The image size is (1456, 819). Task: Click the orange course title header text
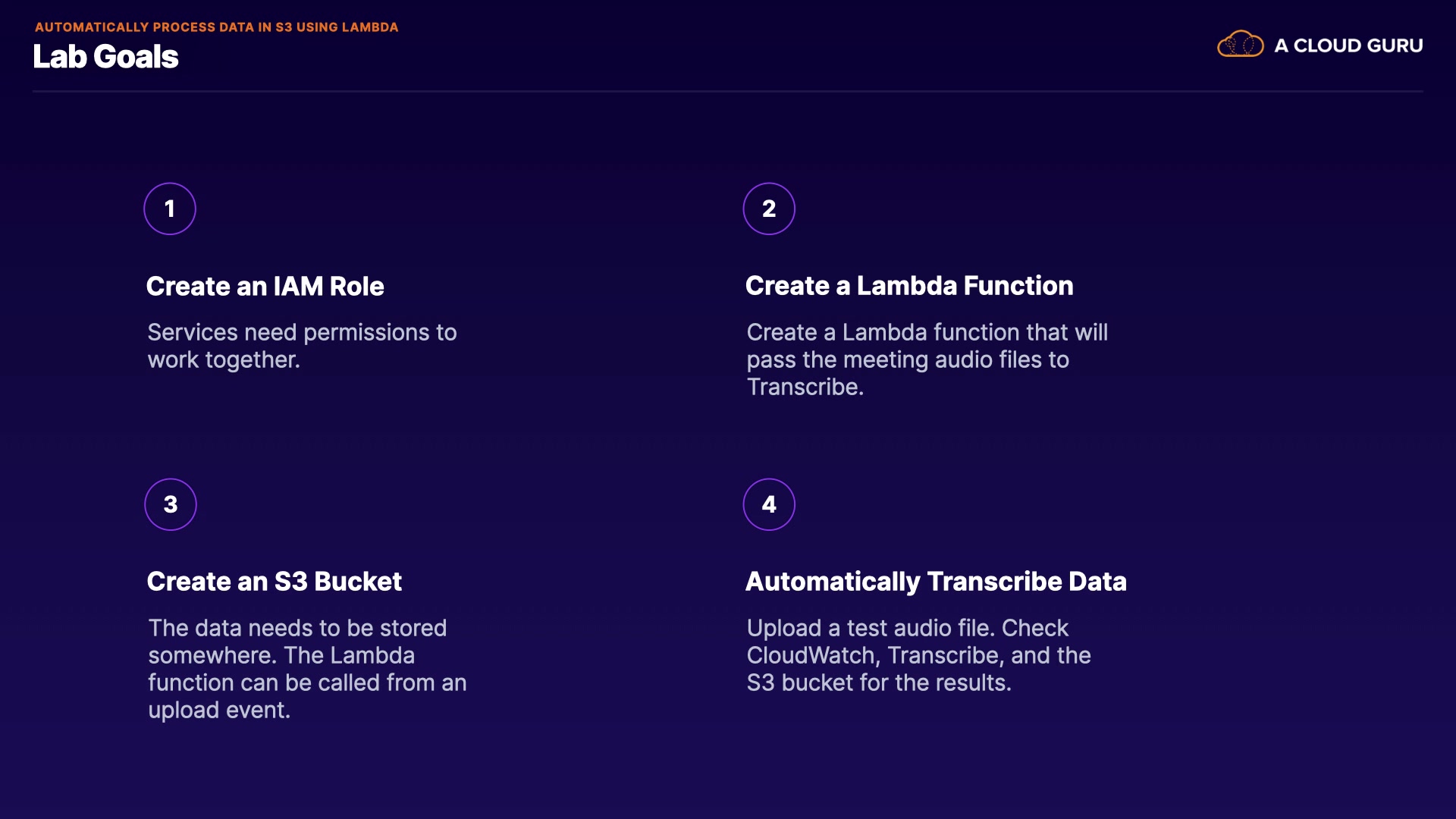(x=216, y=27)
